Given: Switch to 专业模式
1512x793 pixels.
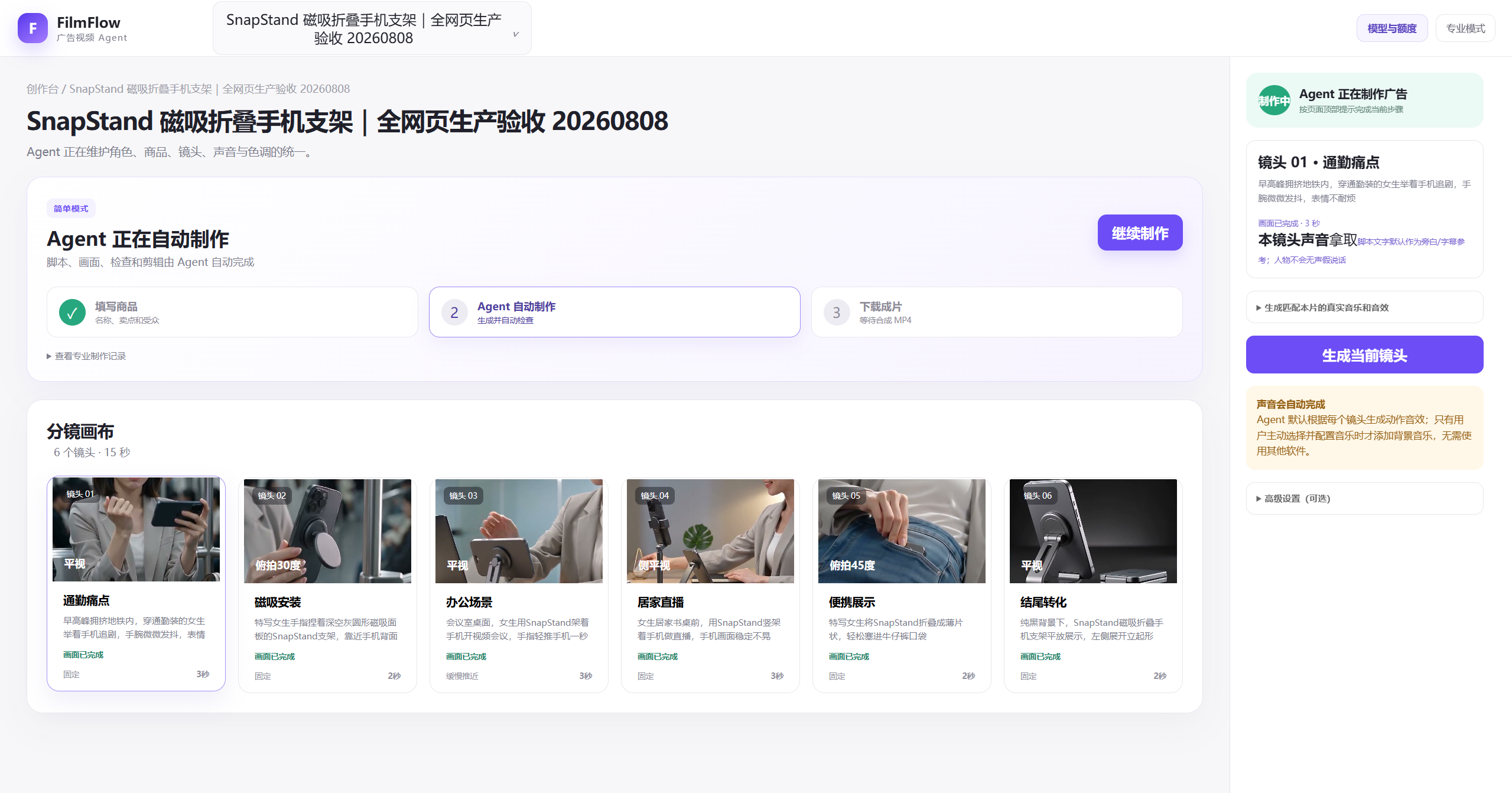Looking at the screenshot, I should (1465, 28).
